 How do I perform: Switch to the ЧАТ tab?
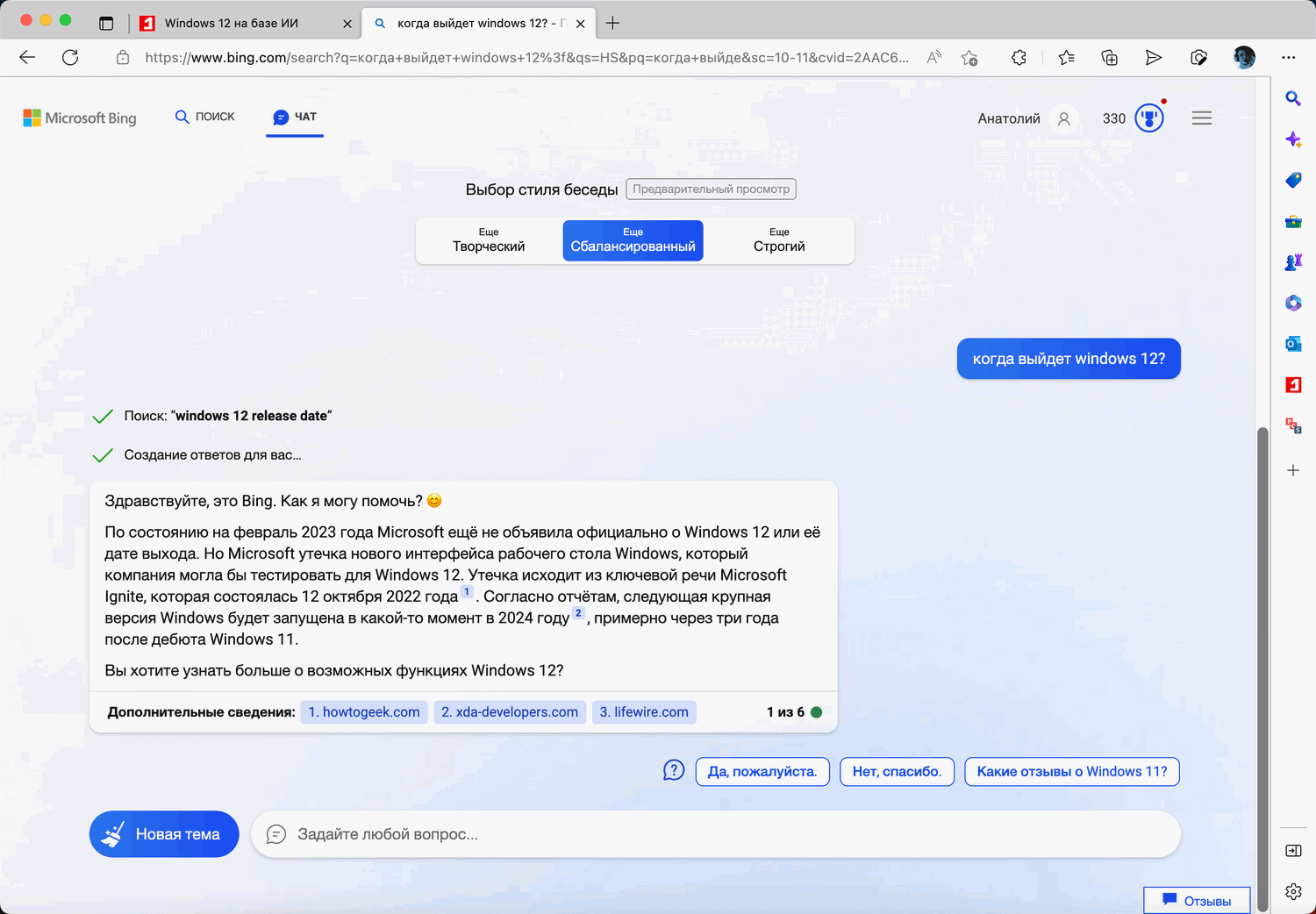pos(295,117)
